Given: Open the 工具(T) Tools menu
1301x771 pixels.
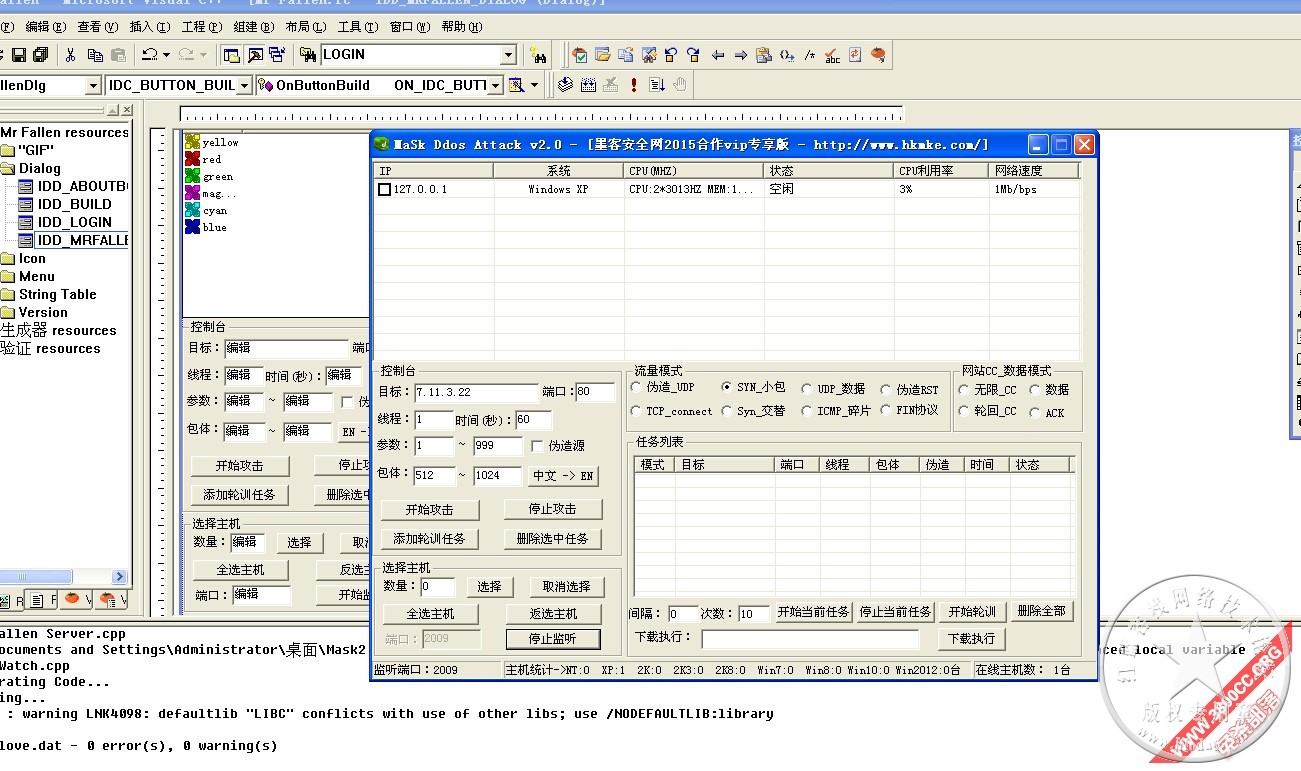Looking at the screenshot, I should point(357,27).
